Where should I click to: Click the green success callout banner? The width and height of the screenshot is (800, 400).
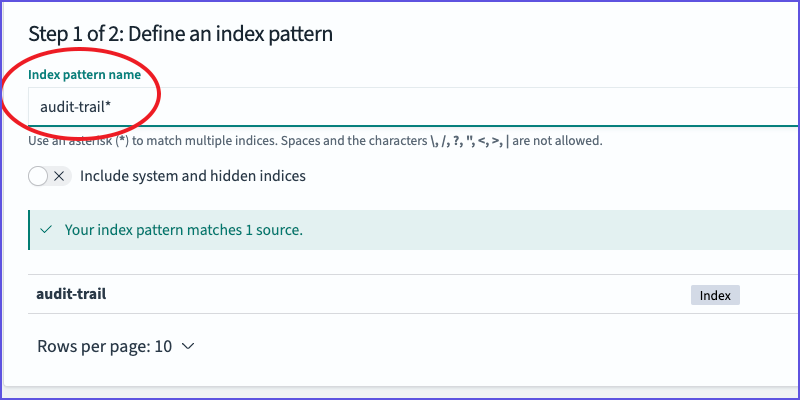(x=413, y=230)
